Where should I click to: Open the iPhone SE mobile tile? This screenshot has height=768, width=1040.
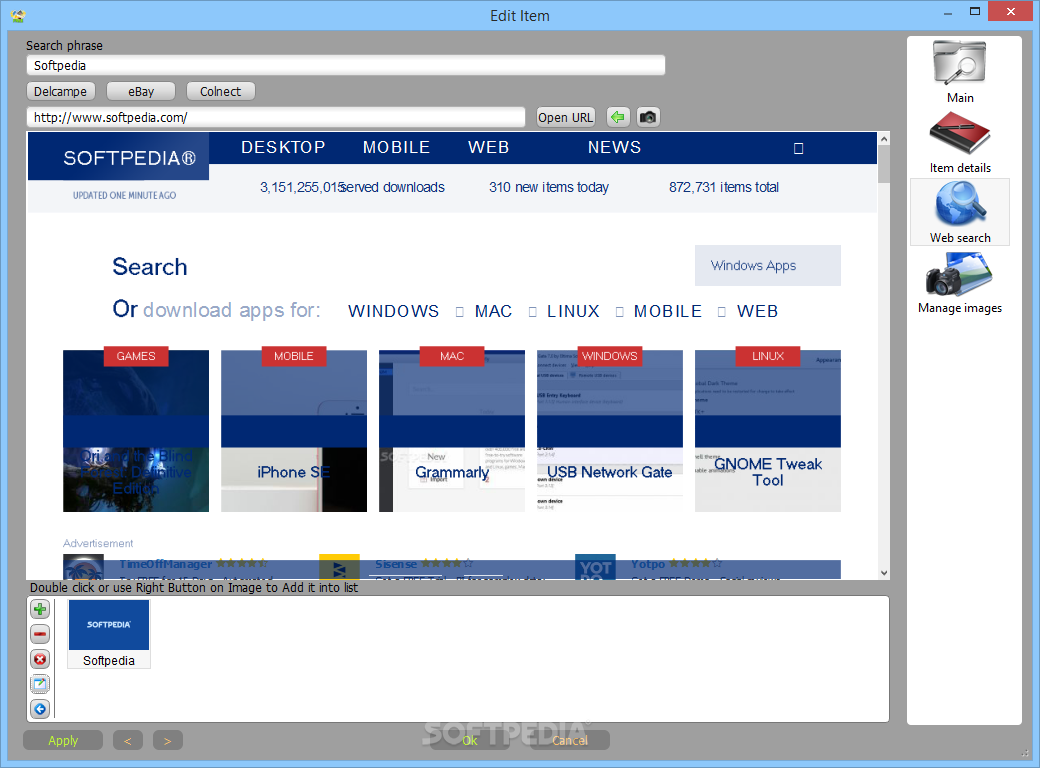pos(294,430)
